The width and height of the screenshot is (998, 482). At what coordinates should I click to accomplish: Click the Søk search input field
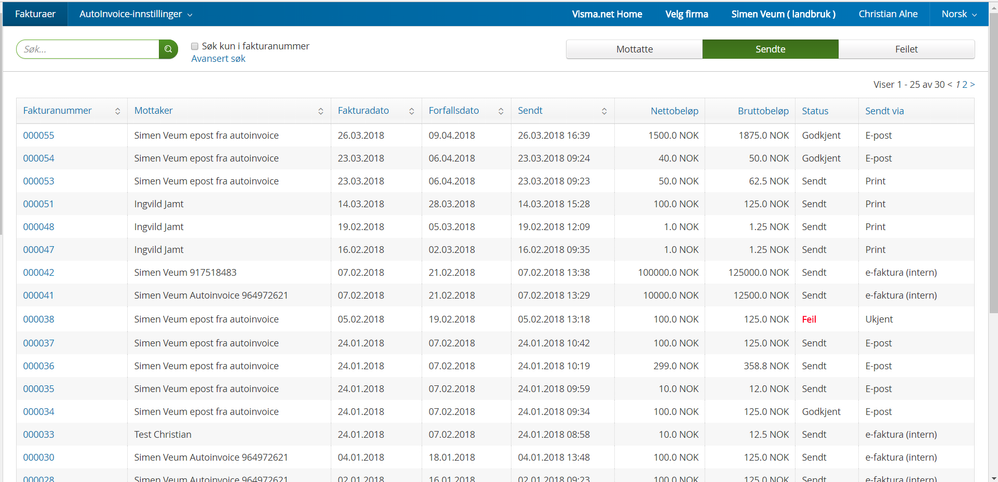(x=88, y=49)
